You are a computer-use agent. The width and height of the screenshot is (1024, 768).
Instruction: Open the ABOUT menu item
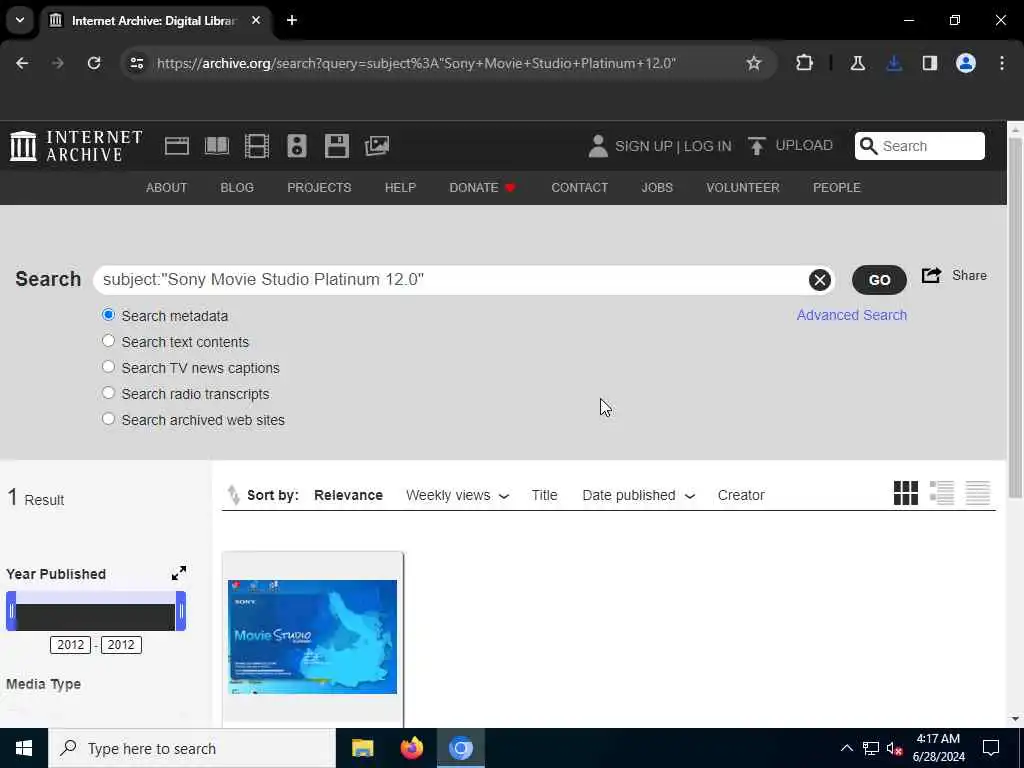[167, 187]
